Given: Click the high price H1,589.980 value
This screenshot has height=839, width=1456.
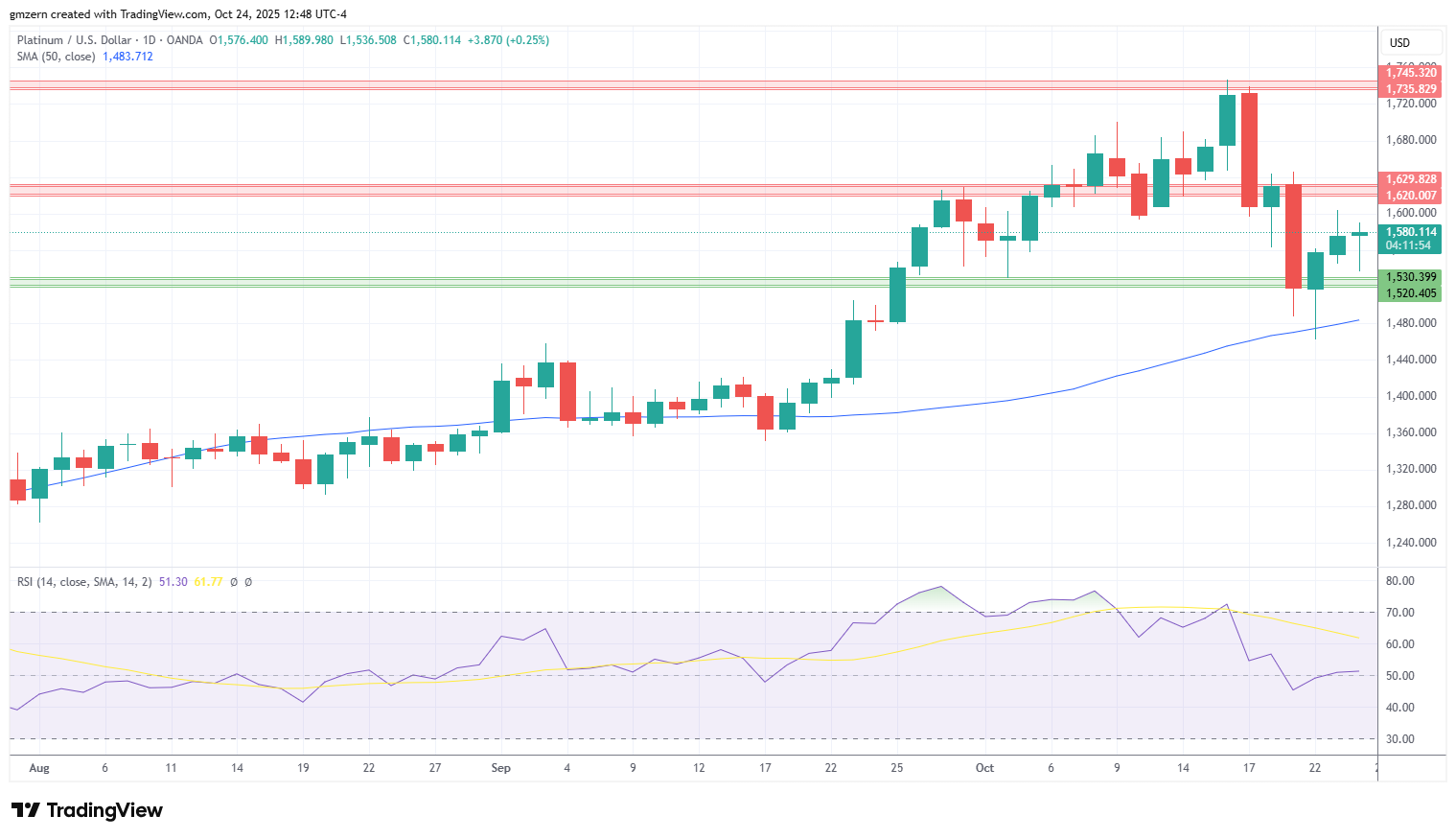Looking at the screenshot, I should tap(304, 40).
